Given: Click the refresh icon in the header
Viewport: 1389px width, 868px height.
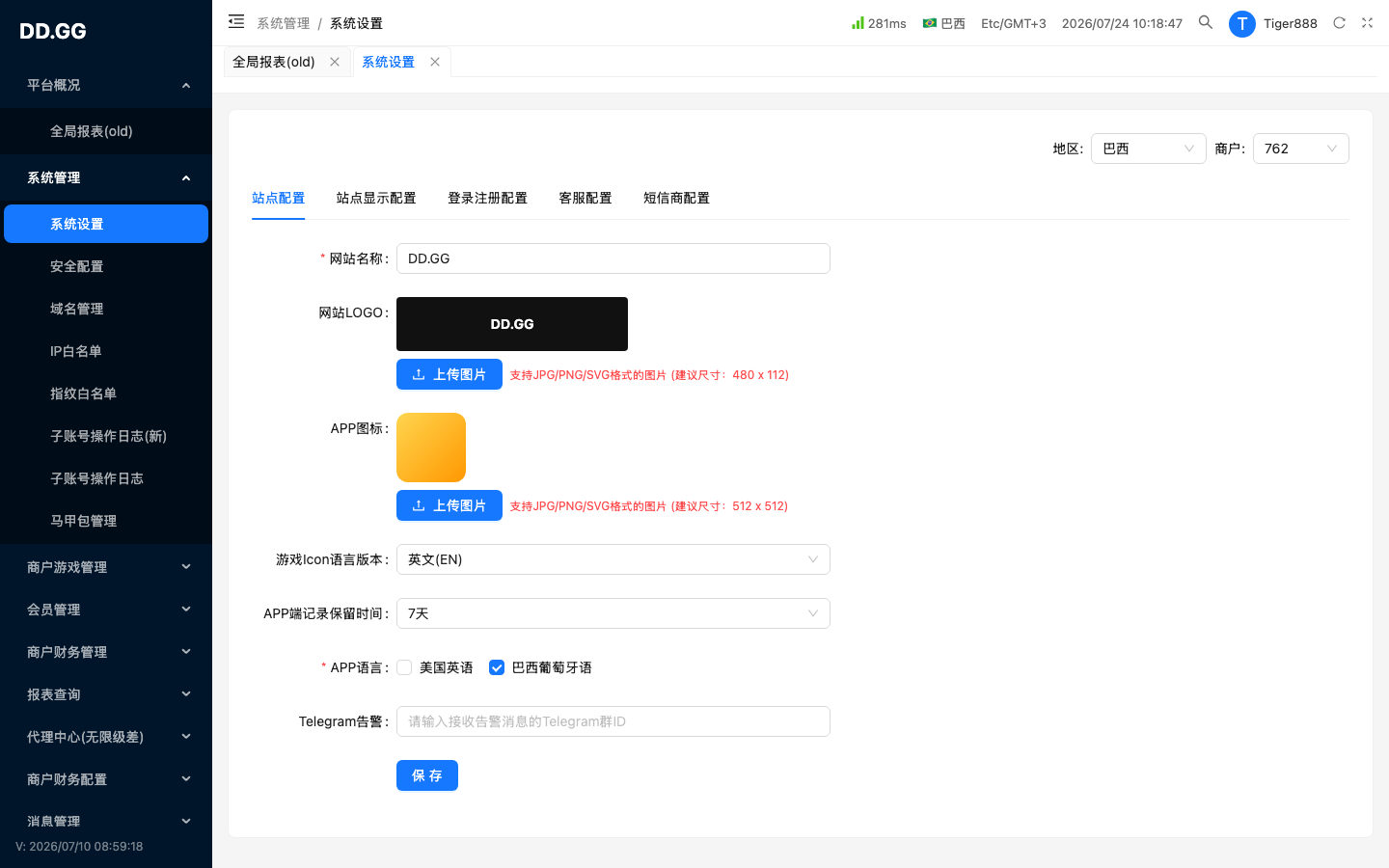Looking at the screenshot, I should tap(1339, 22).
